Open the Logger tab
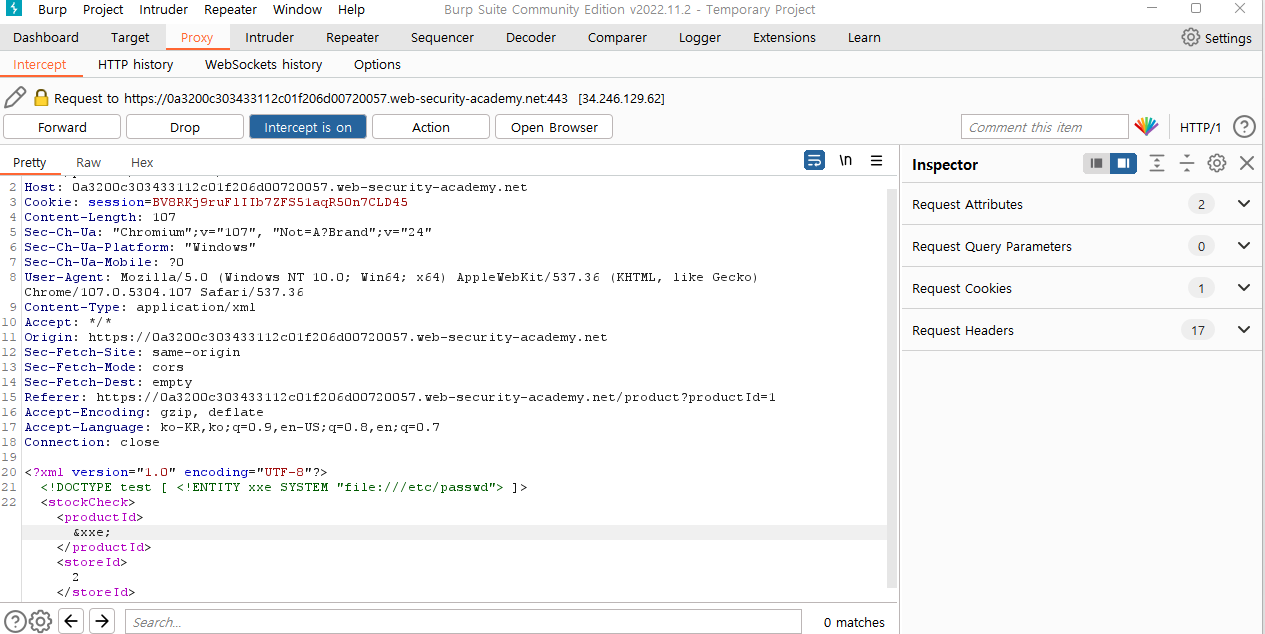The width and height of the screenshot is (1265, 634). point(700,37)
